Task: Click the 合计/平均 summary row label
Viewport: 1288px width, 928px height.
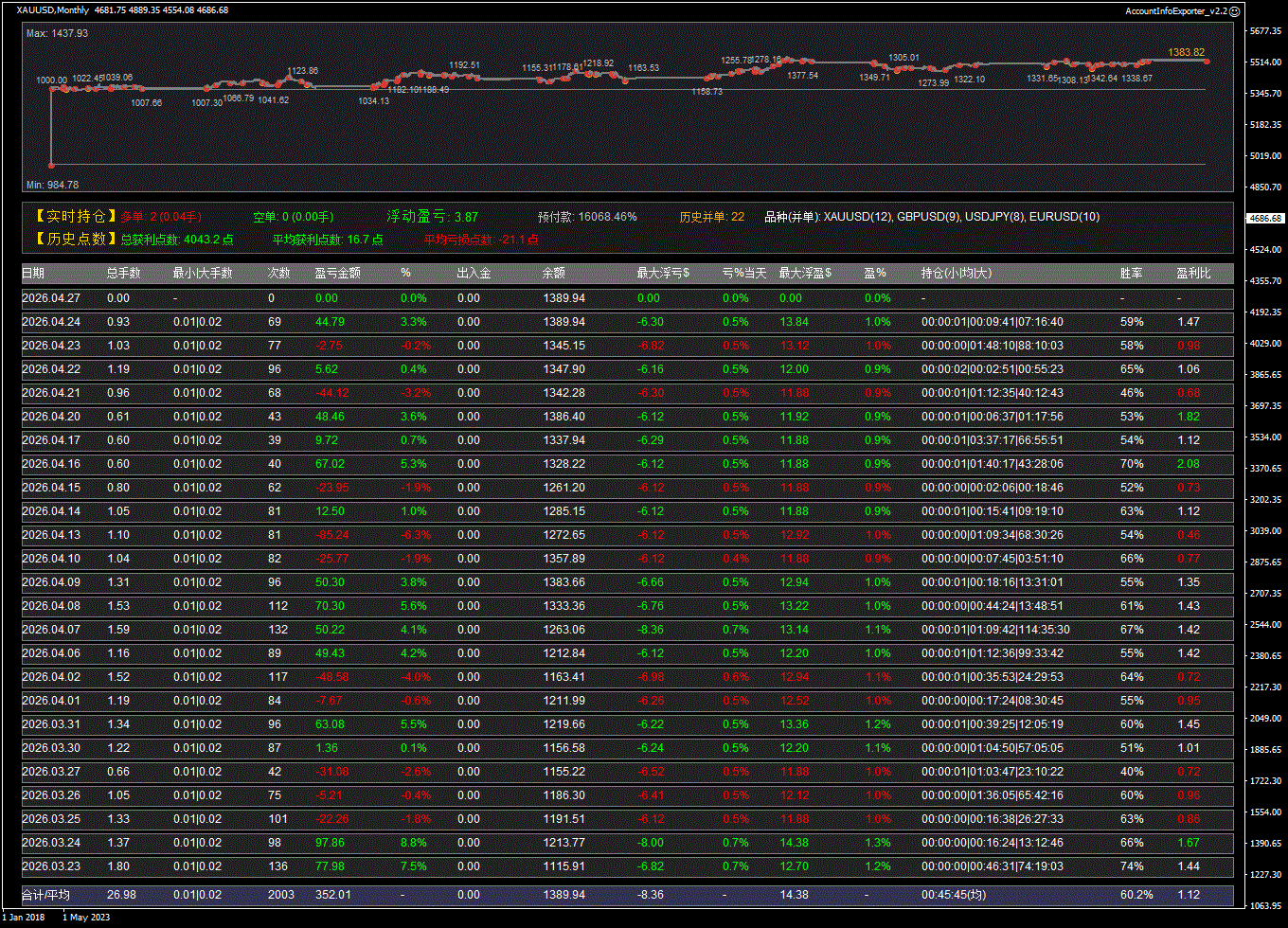Action: pos(45,895)
